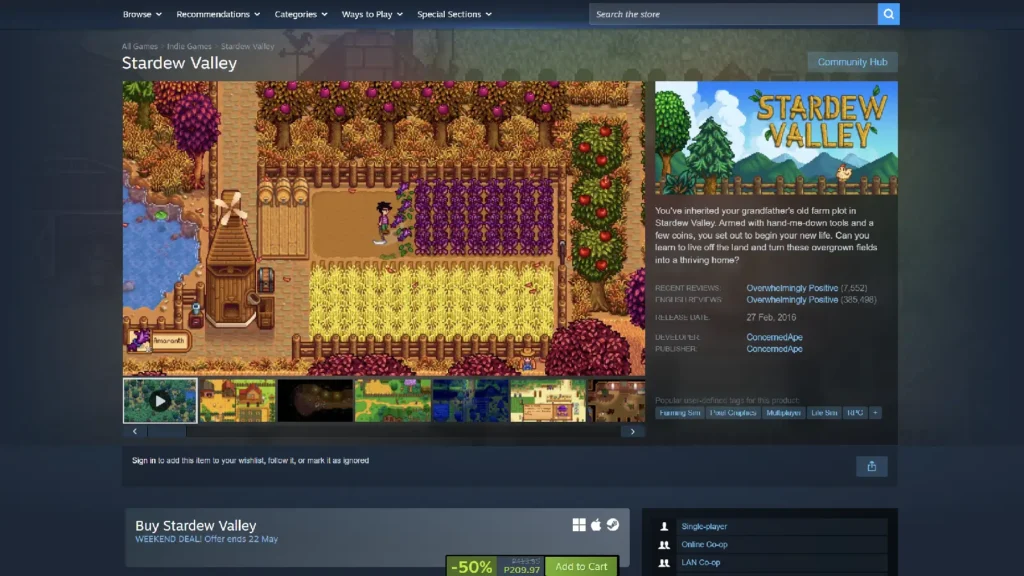1024x576 pixels.
Task: Click the SteamOS platform icon
Action: click(x=613, y=524)
